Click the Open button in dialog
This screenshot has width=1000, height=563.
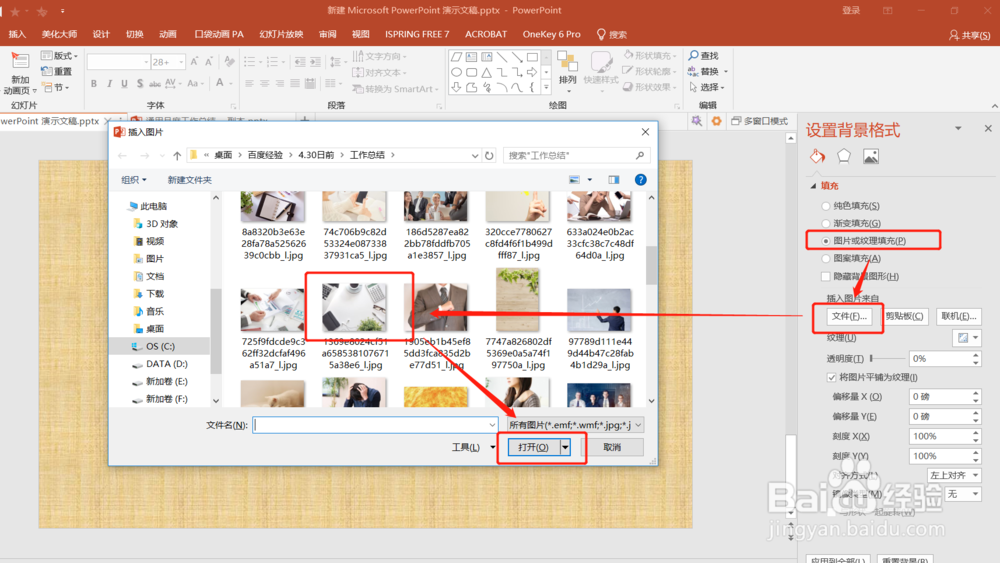pyautogui.click(x=534, y=447)
